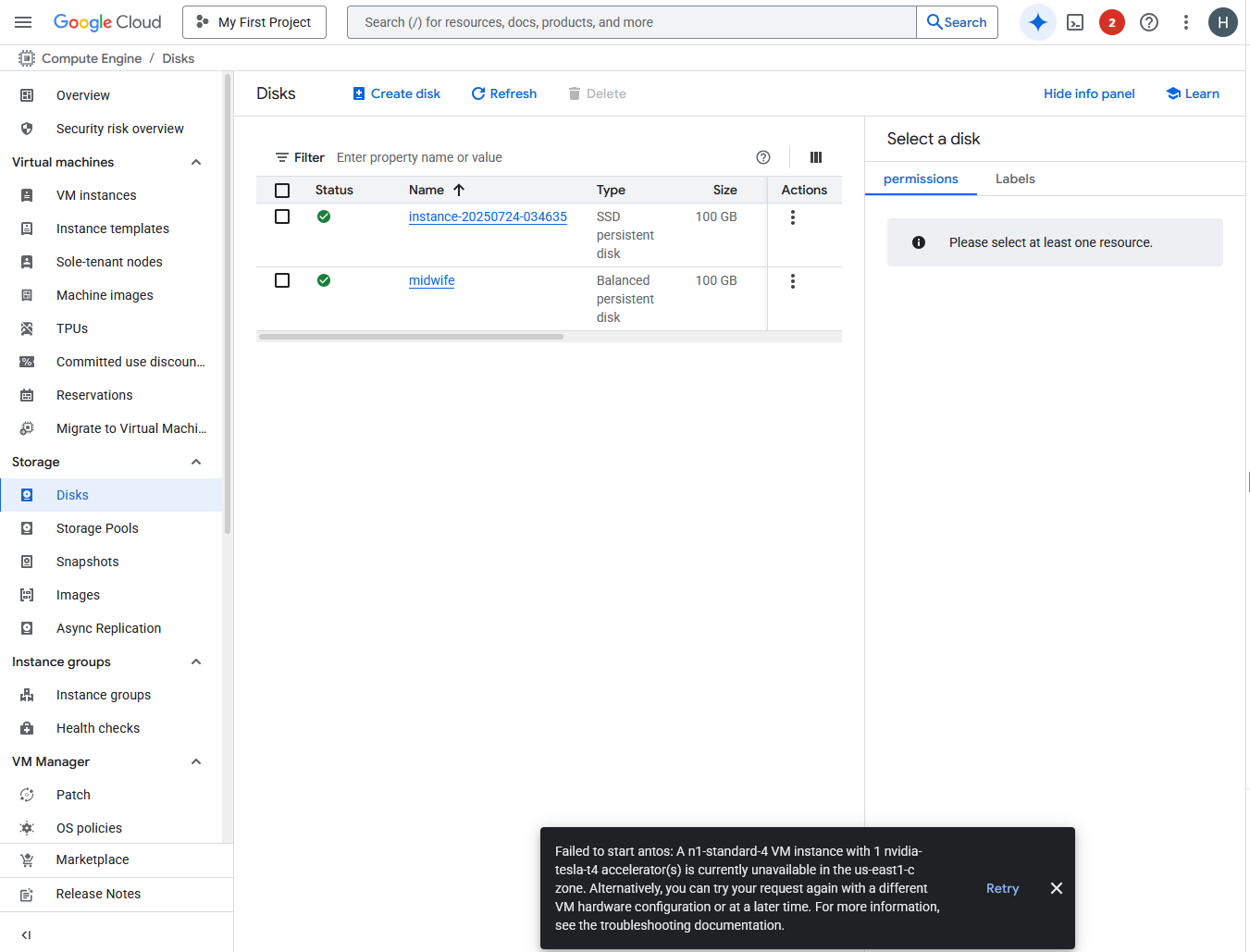Click Hide info panel
Viewport: 1250px width, 952px height.
coord(1089,93)
